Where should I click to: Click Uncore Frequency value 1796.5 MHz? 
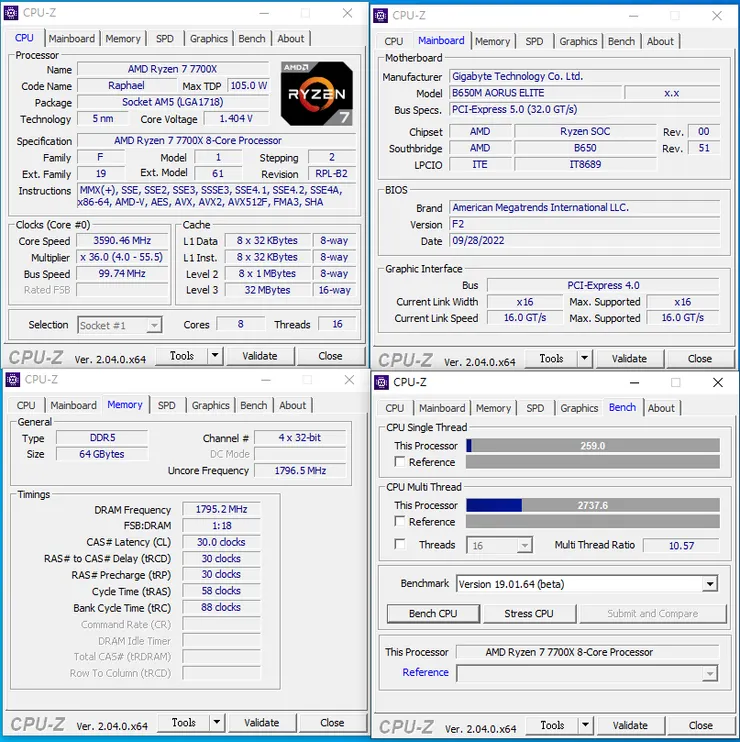click(x=300, y=471)
